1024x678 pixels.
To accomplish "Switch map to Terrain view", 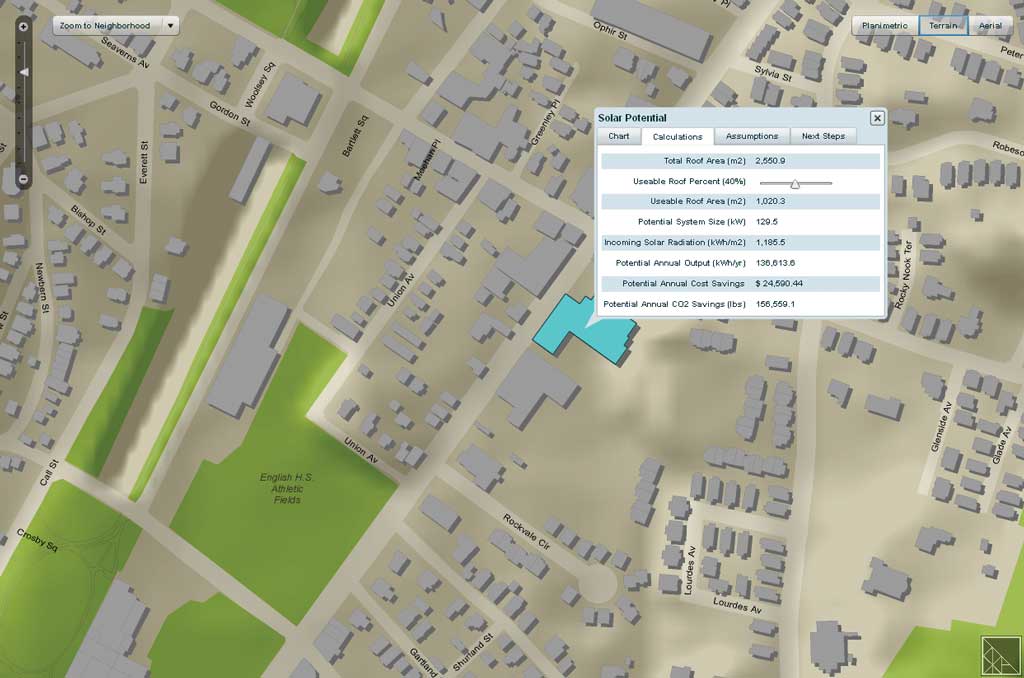I will pos(943,25).
